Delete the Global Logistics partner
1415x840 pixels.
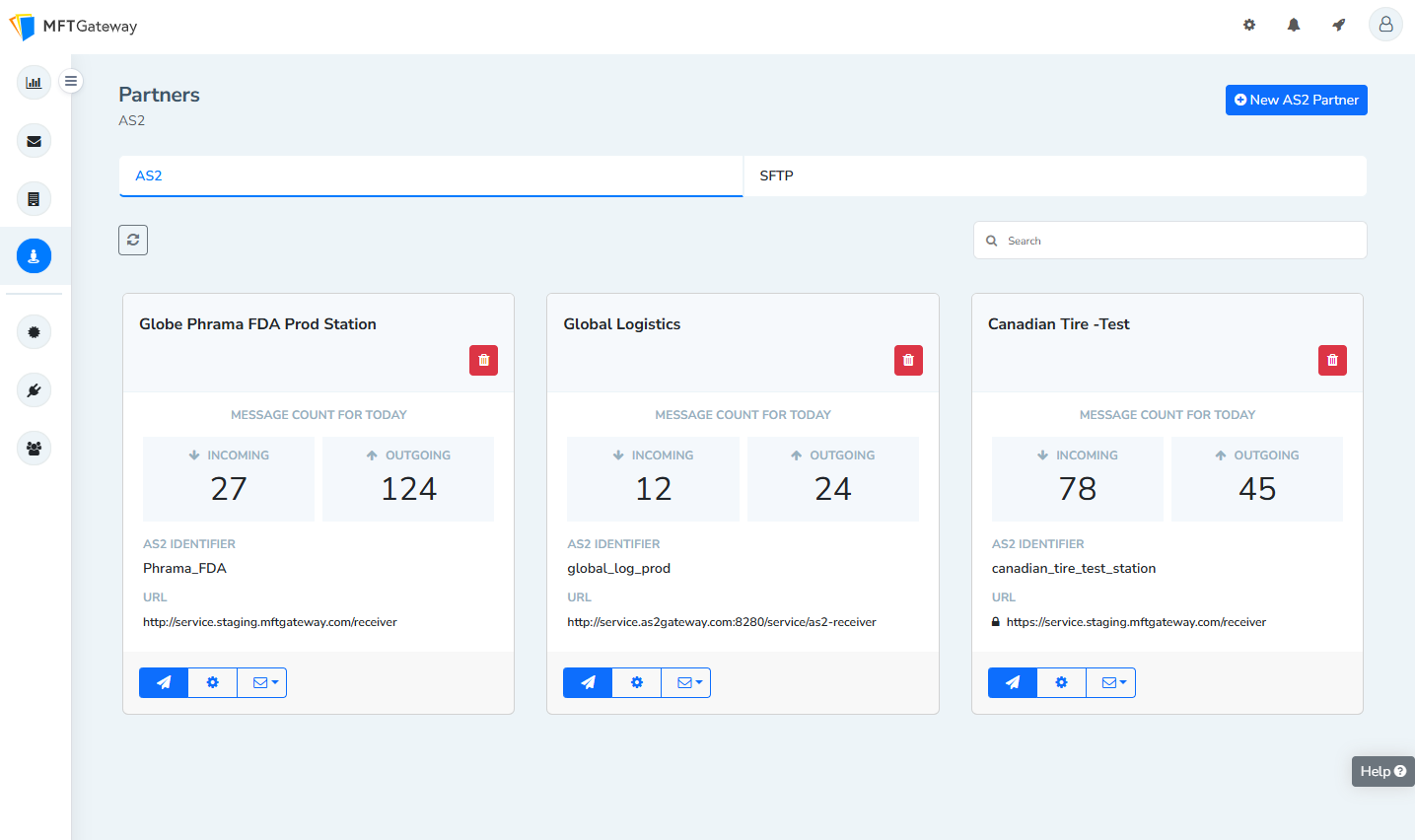click(x=908, y=361)
